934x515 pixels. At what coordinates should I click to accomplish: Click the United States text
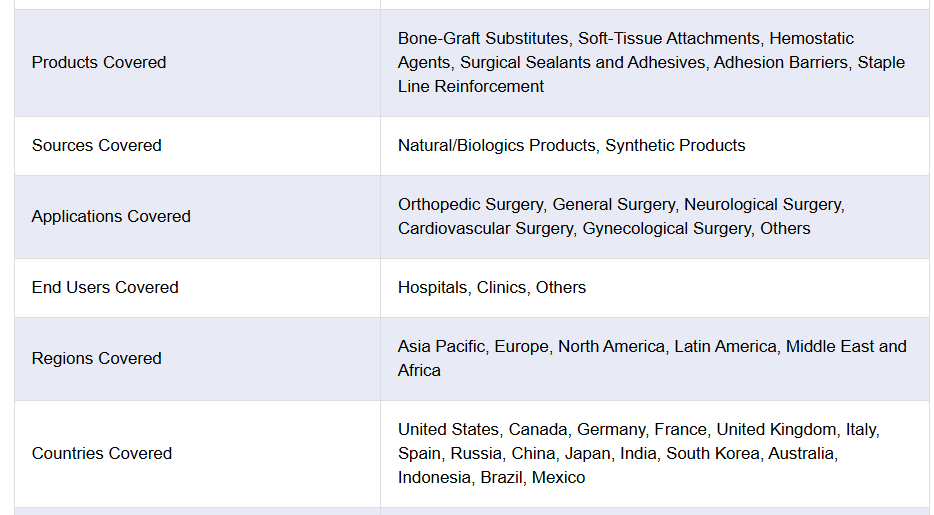[x=448, y=429]
